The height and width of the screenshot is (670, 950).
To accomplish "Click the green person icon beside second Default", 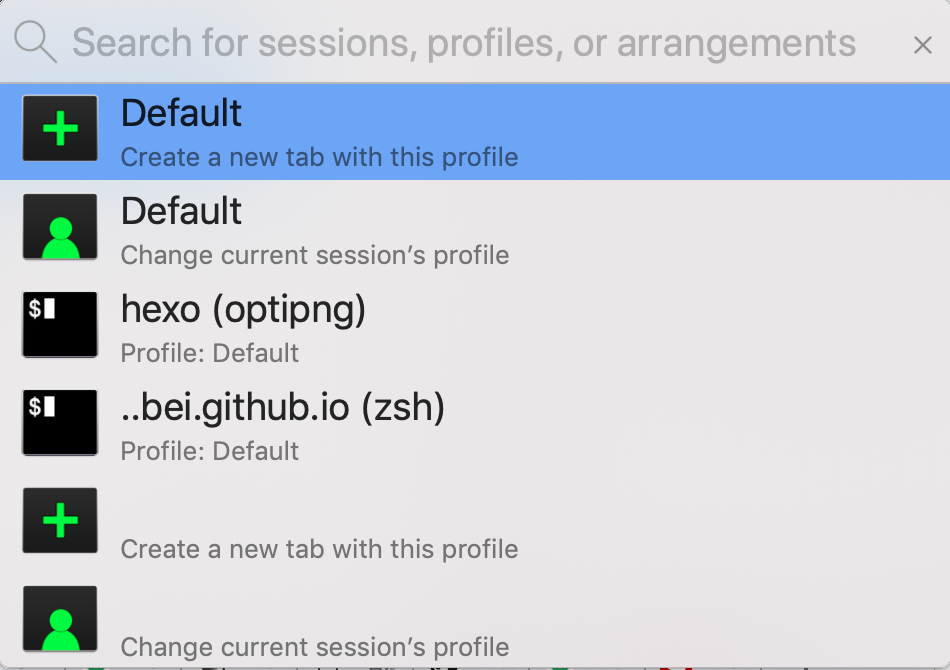I will [60, 227].
